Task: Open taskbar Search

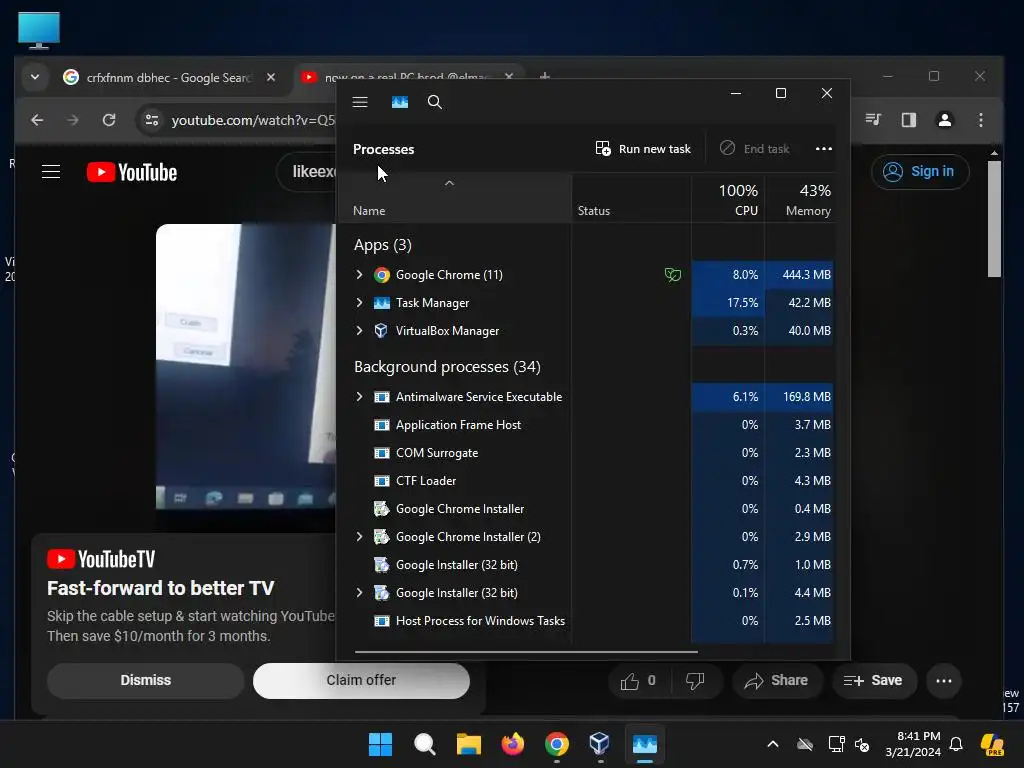Action: pyautogui.click(x=424, y=744)
